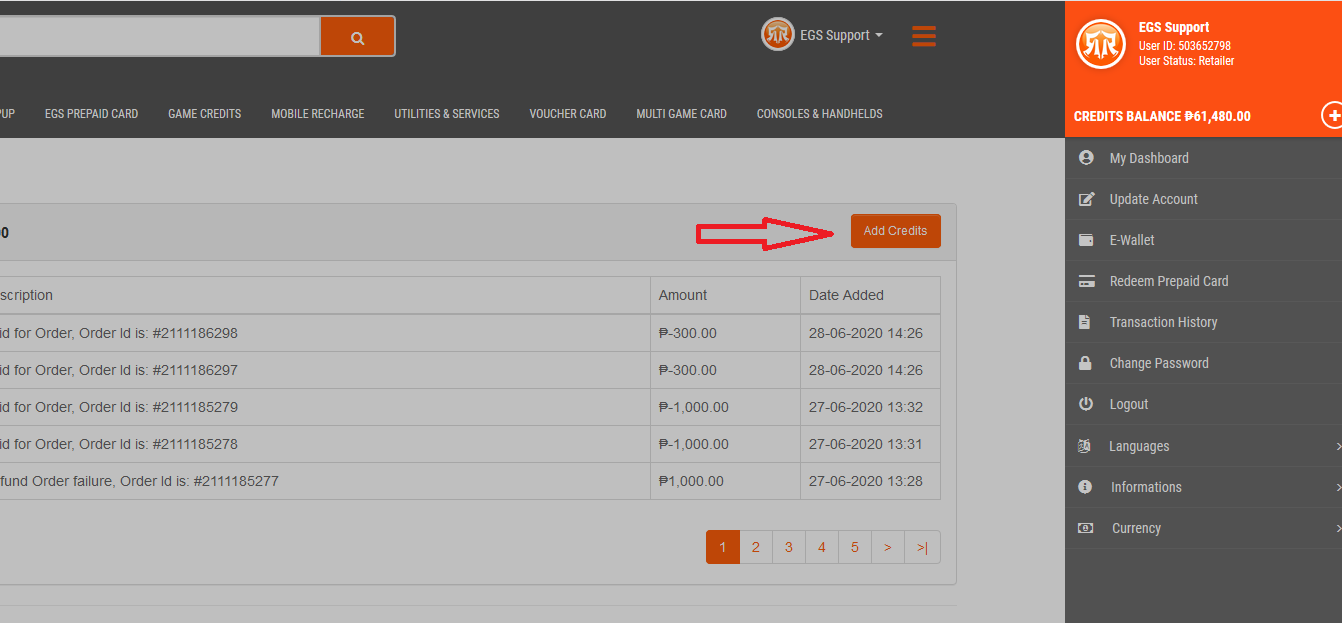
Task: Click order row #2111186298
Action: (x=470, y=333)
